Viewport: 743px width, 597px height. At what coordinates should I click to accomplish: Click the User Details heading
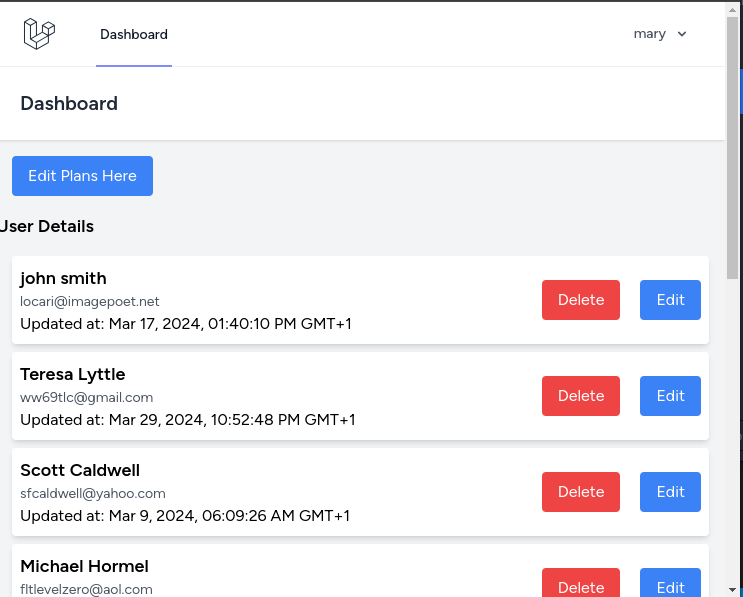pos(47,226)
